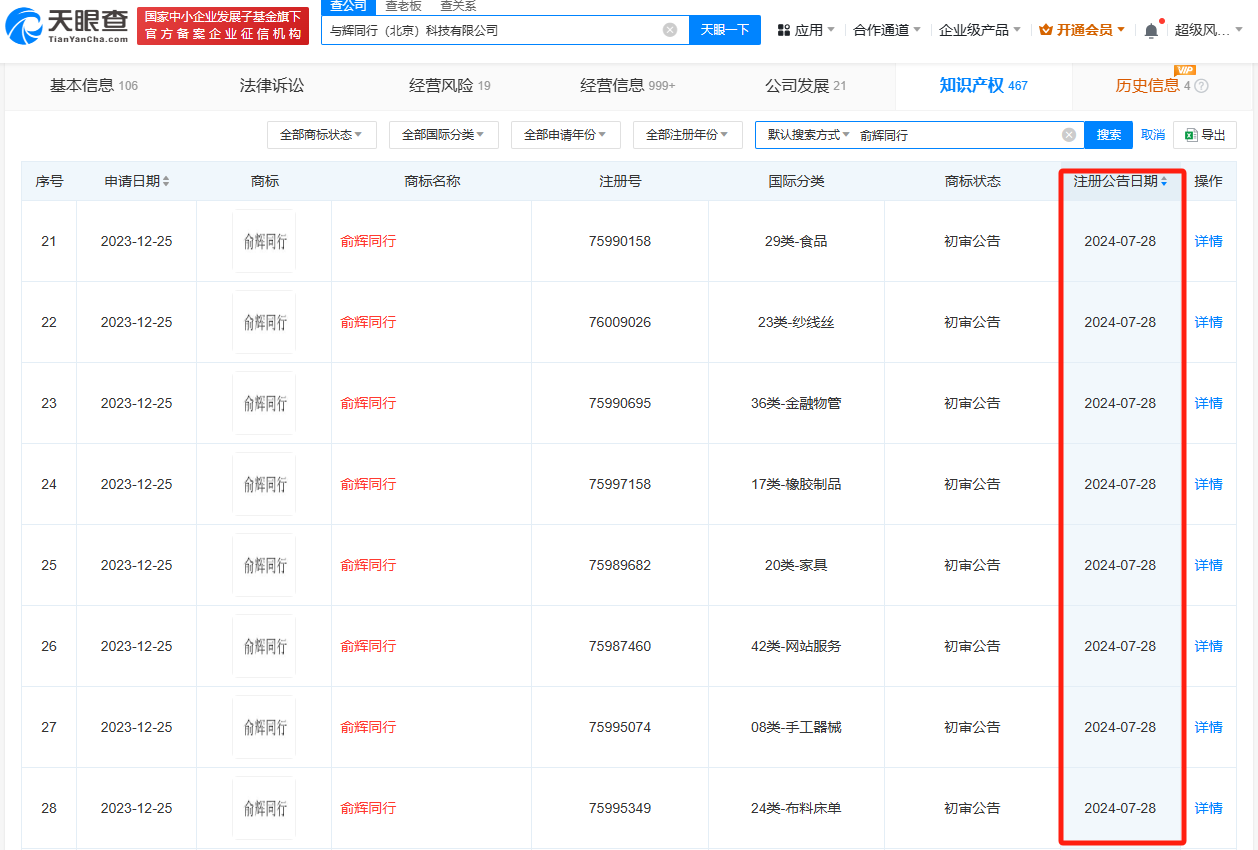This screenshot has width=1258, height=850.
Task: Clear the 俞辉同行 keyword via its x icon
Action: click(x=1068, y=135)
